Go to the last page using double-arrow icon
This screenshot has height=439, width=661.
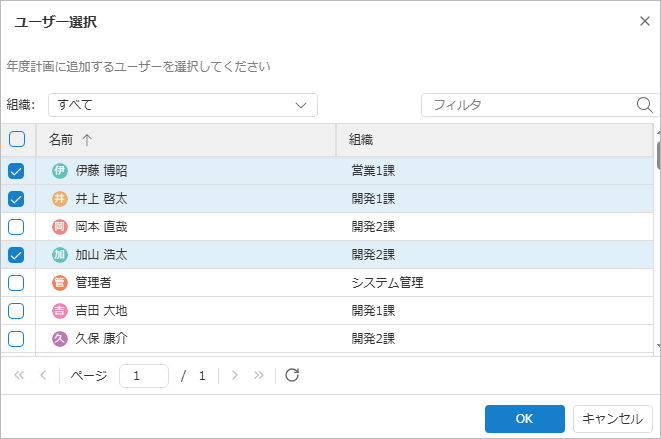[x=259, y=375]
